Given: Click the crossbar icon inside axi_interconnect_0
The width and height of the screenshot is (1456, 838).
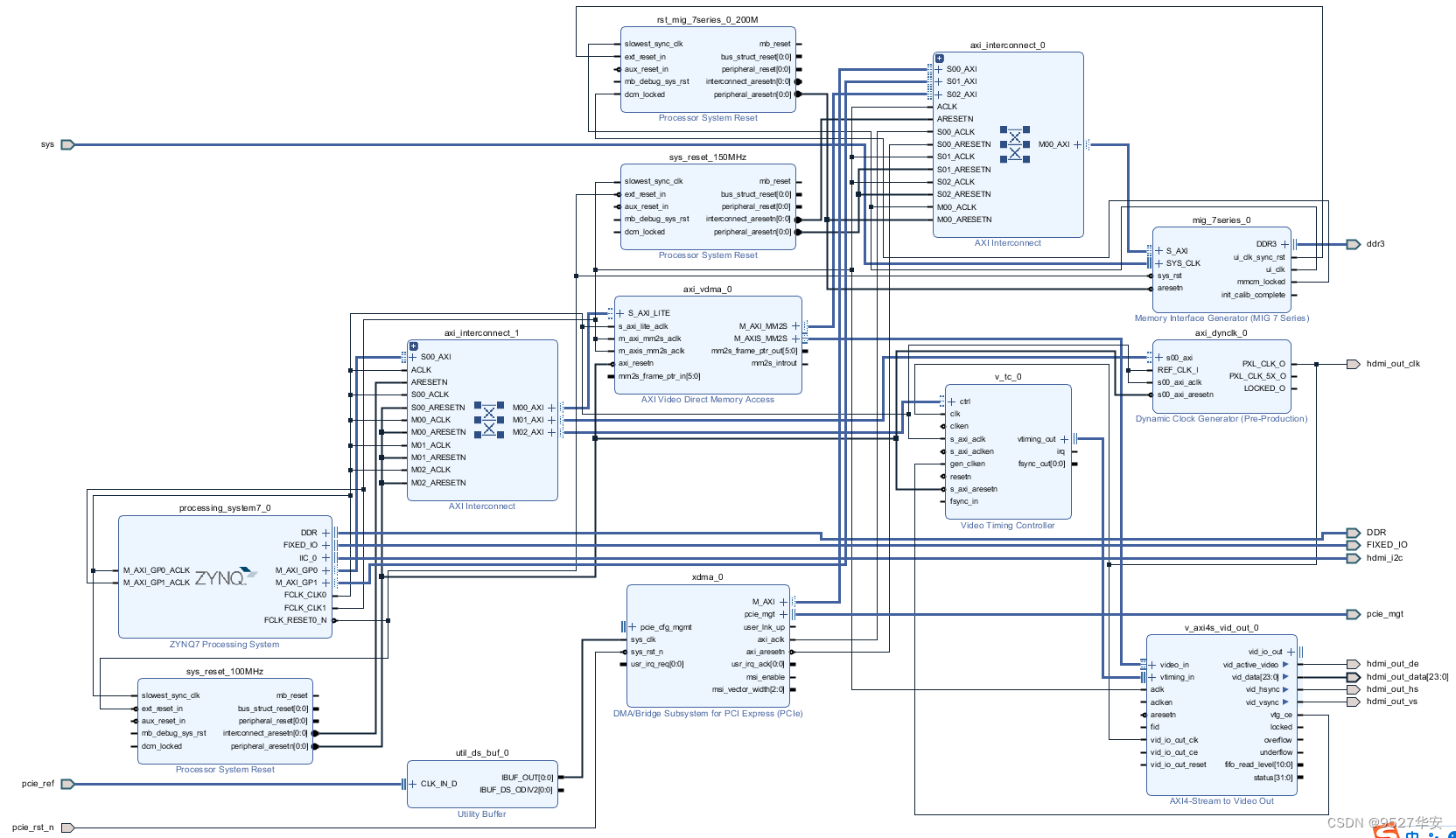Looking at the screenshot, I should pyautogui.click(x=1015, y=144).
